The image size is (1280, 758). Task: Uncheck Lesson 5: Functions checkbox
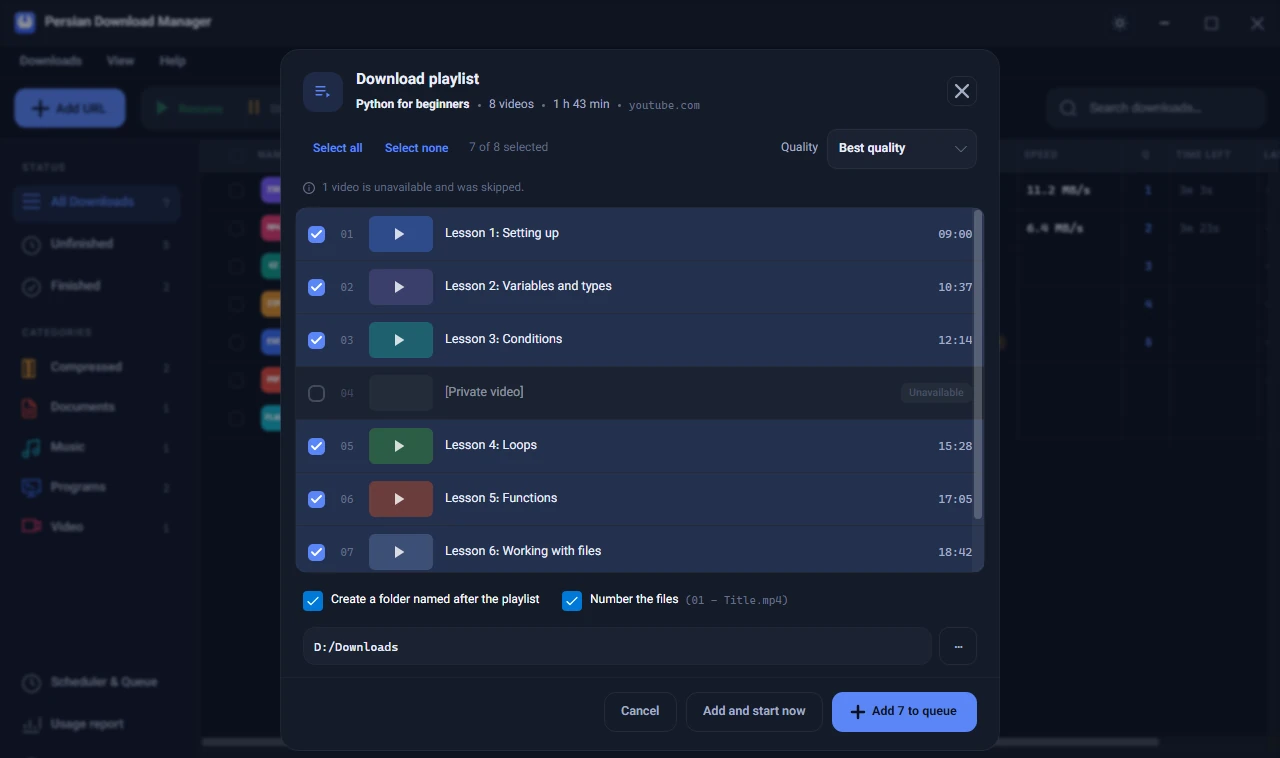tap(316, 499)
